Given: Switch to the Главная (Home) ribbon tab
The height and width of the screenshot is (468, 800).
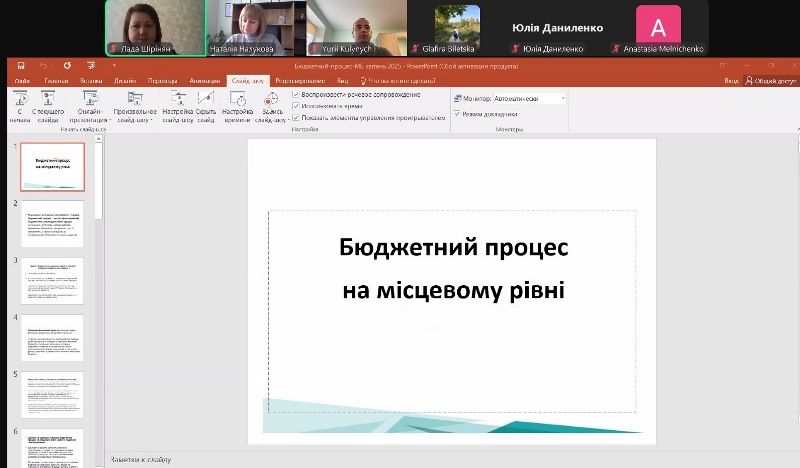Looking at the screenshot, I should click(x=56, y=80).
